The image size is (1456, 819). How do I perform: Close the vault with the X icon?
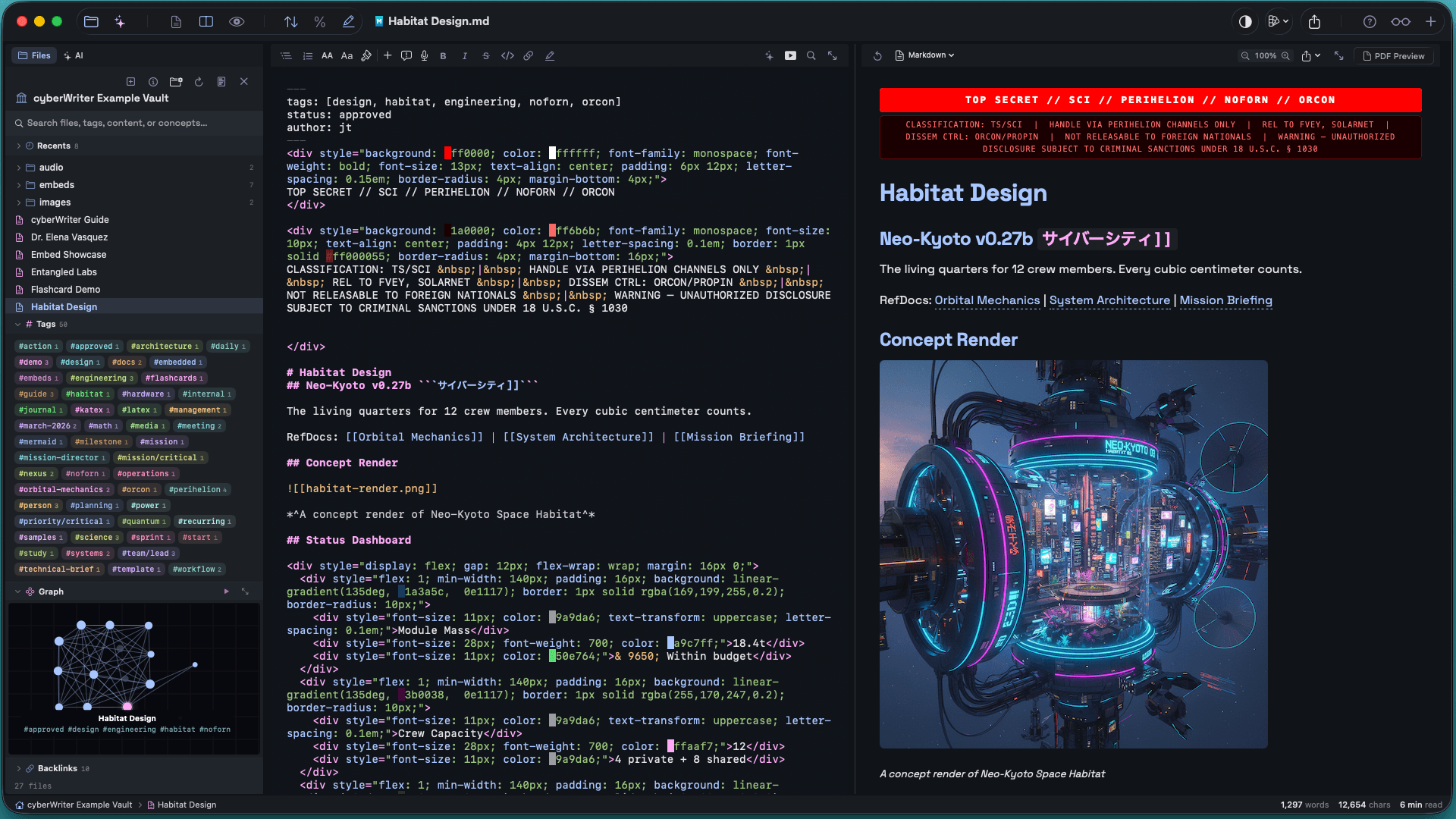pos(244,82)
